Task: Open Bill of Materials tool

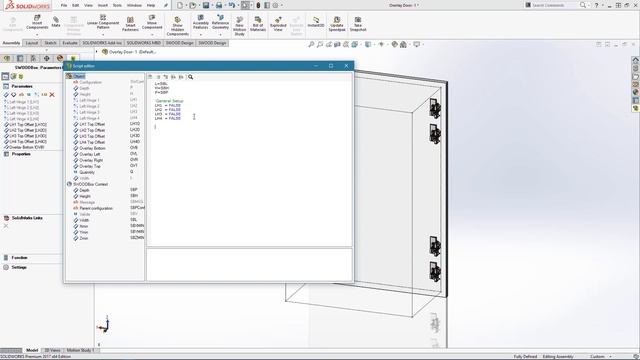Action: [258, 24]
